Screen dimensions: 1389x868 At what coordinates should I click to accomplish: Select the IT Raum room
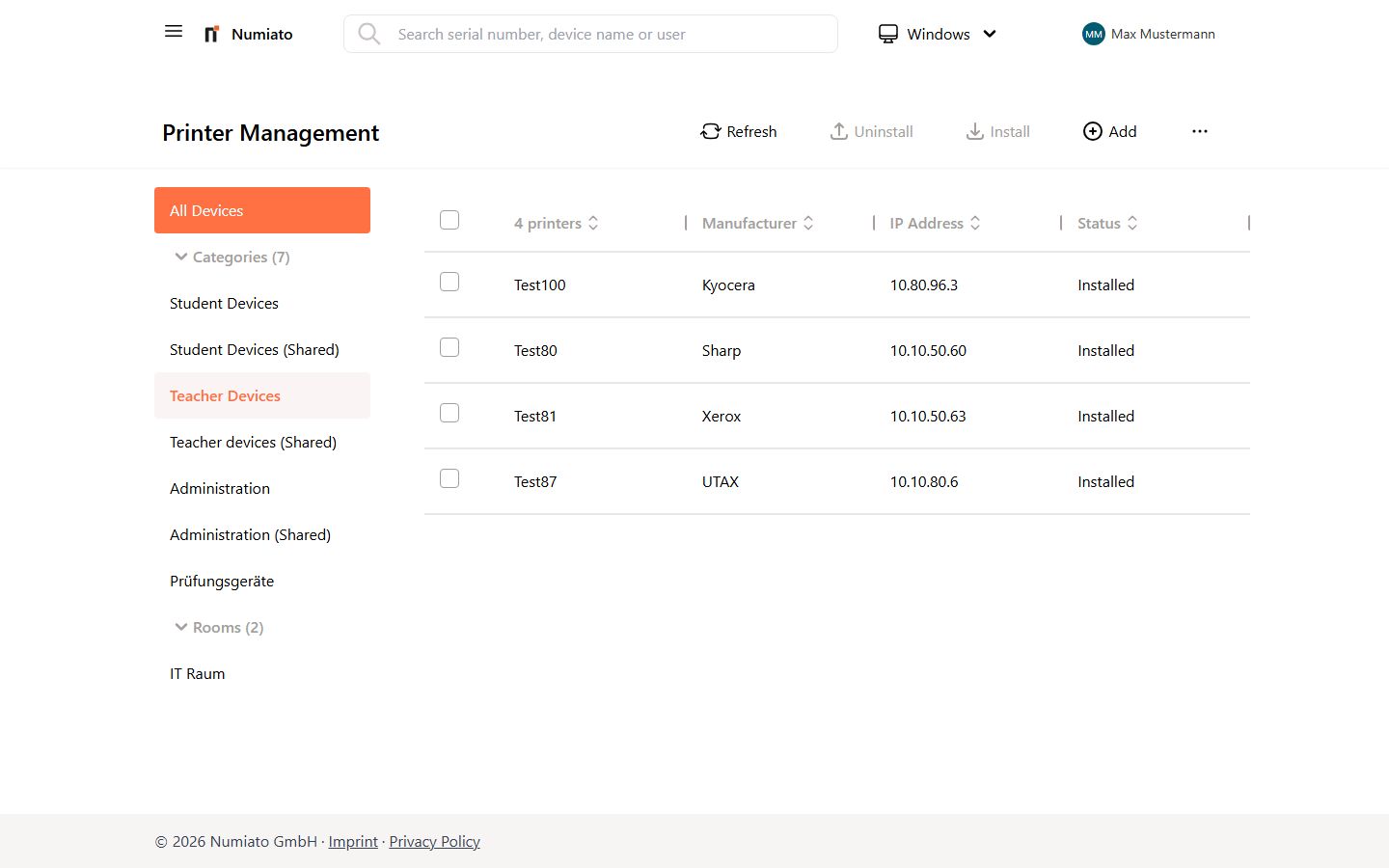262,673
